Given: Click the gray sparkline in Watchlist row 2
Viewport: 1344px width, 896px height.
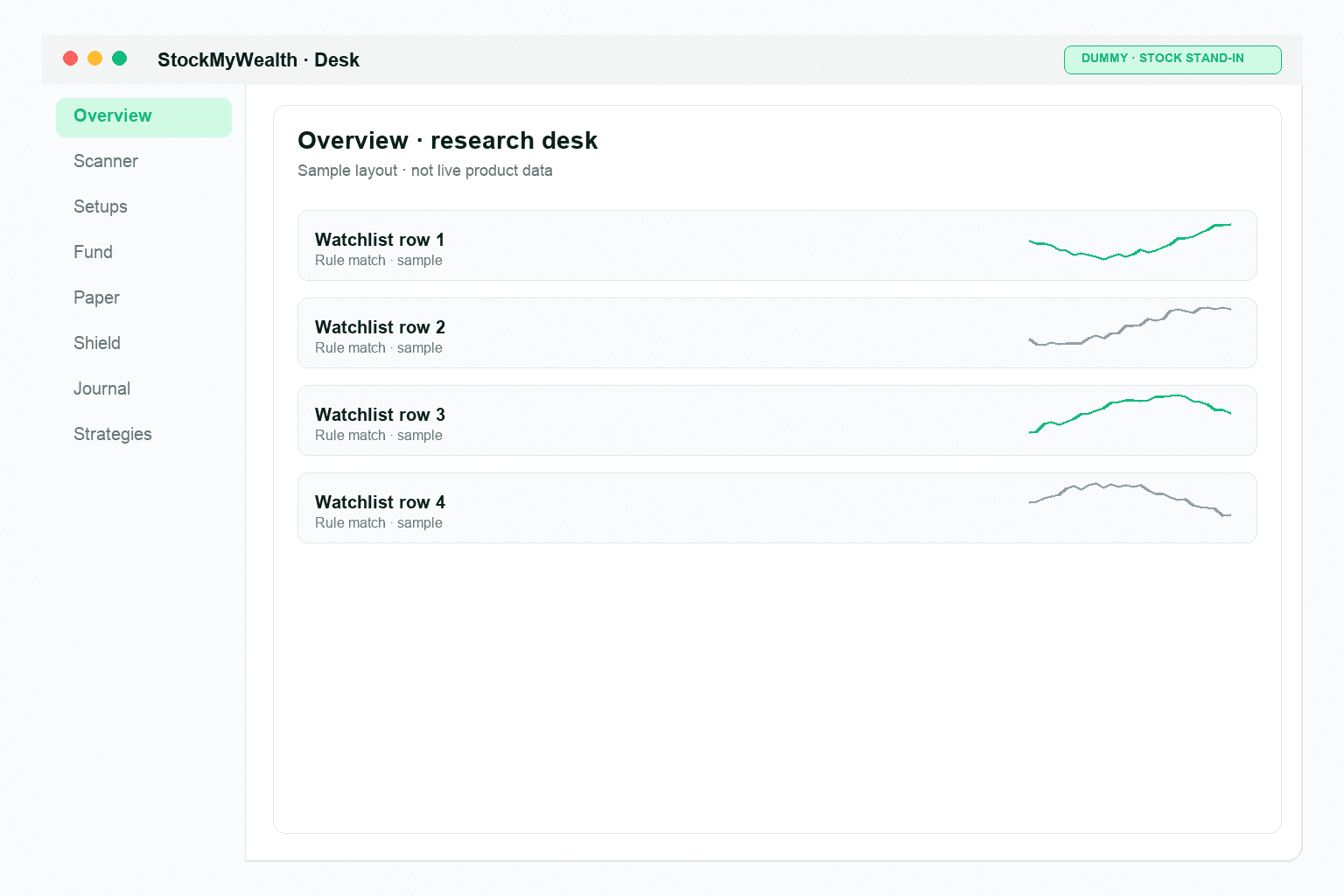Looking at the screenshot, I should 1130,326.
